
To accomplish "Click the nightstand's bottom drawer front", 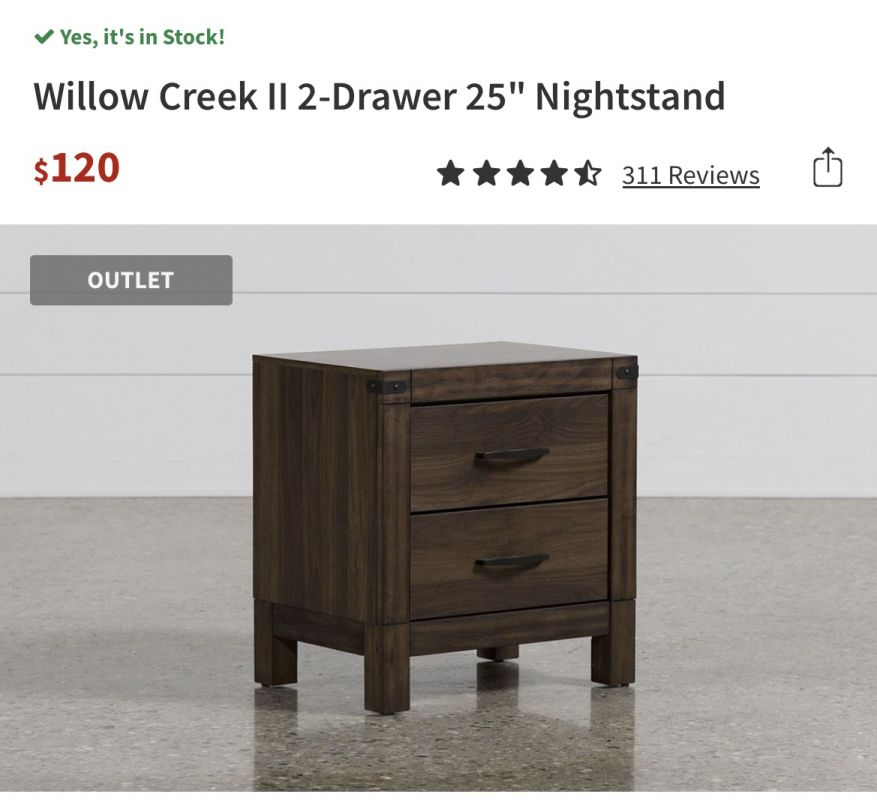I will (x=509, y=558).
